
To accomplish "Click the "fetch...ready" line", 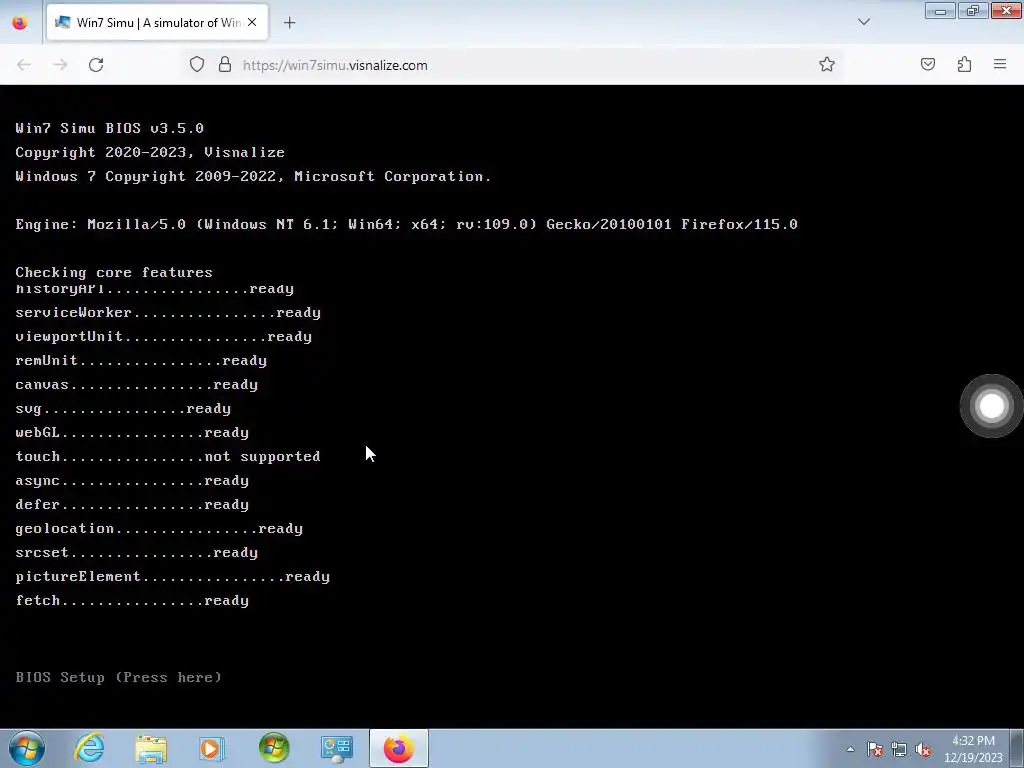I will click(x=132, y=600).
